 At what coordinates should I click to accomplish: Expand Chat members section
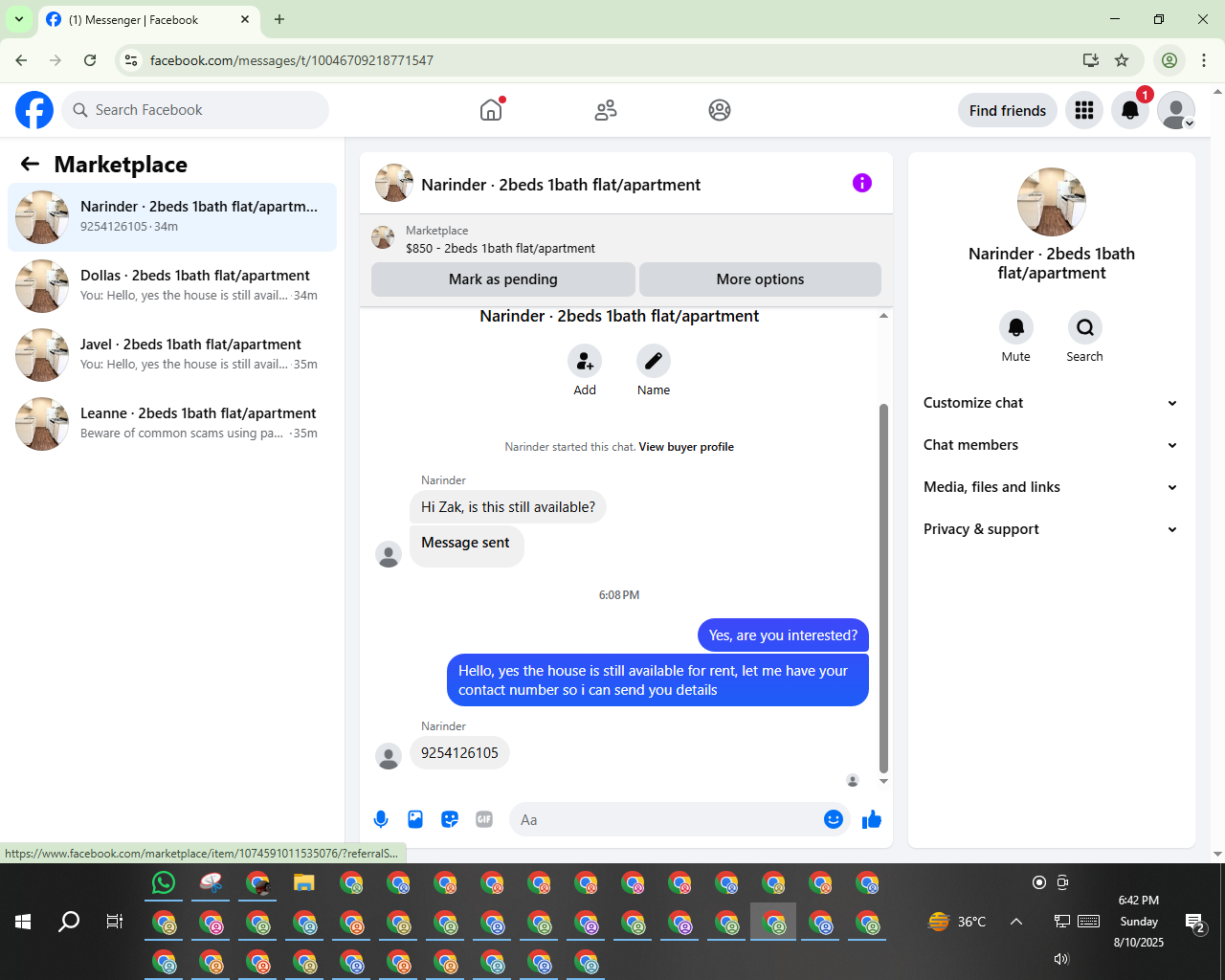tap(1051, 445)
